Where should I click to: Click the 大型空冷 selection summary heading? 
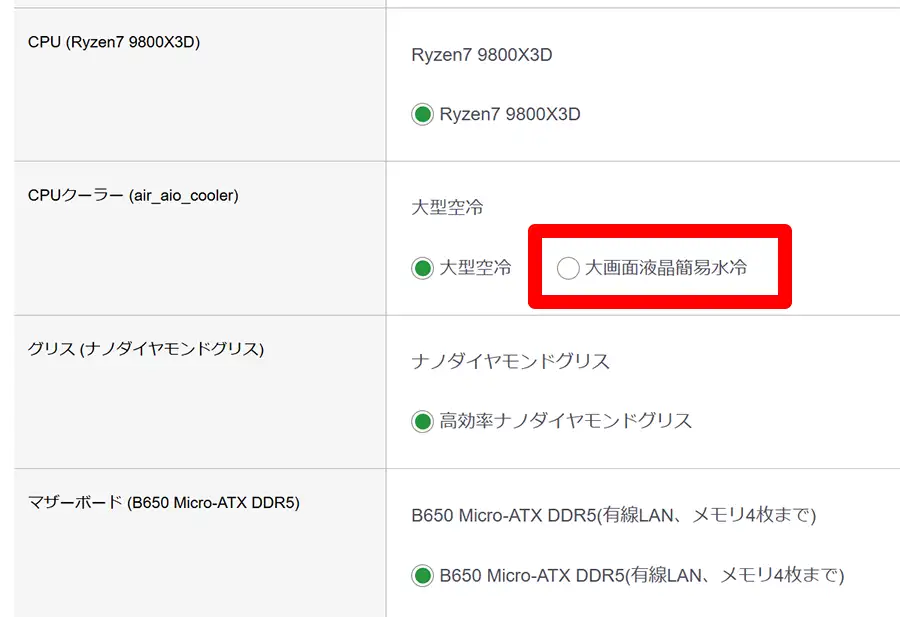click(x=447, y=208)
